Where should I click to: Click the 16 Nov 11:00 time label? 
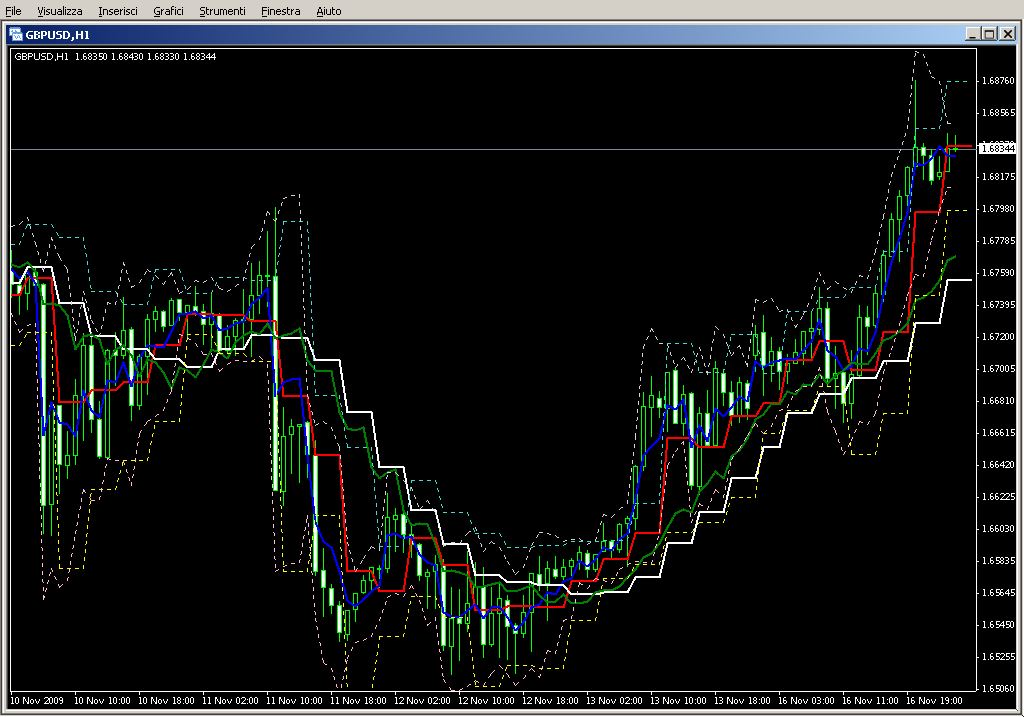(x=870, y=701)
